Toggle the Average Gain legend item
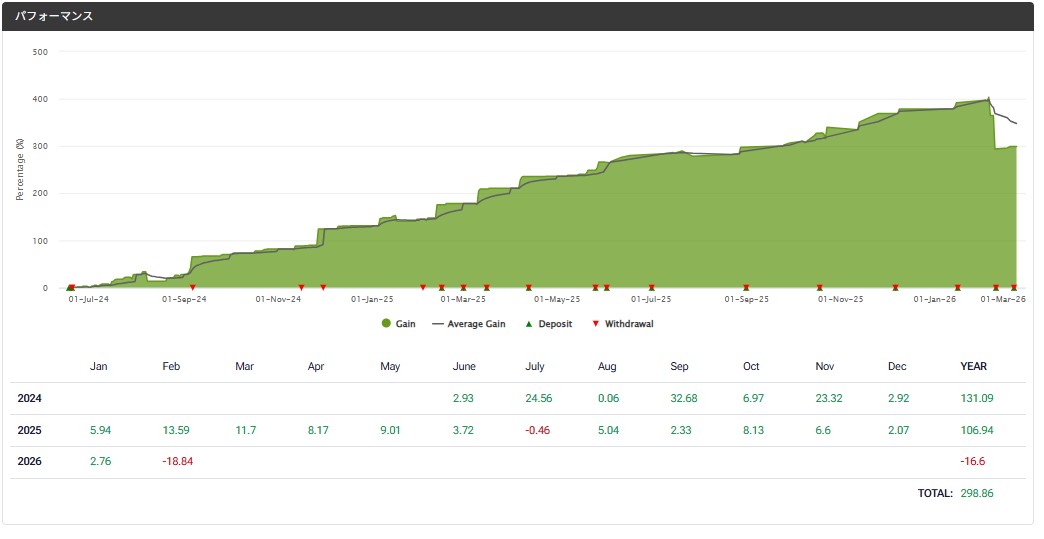The width and height of the screenshot is (1044, 539). tap(470, 324)
